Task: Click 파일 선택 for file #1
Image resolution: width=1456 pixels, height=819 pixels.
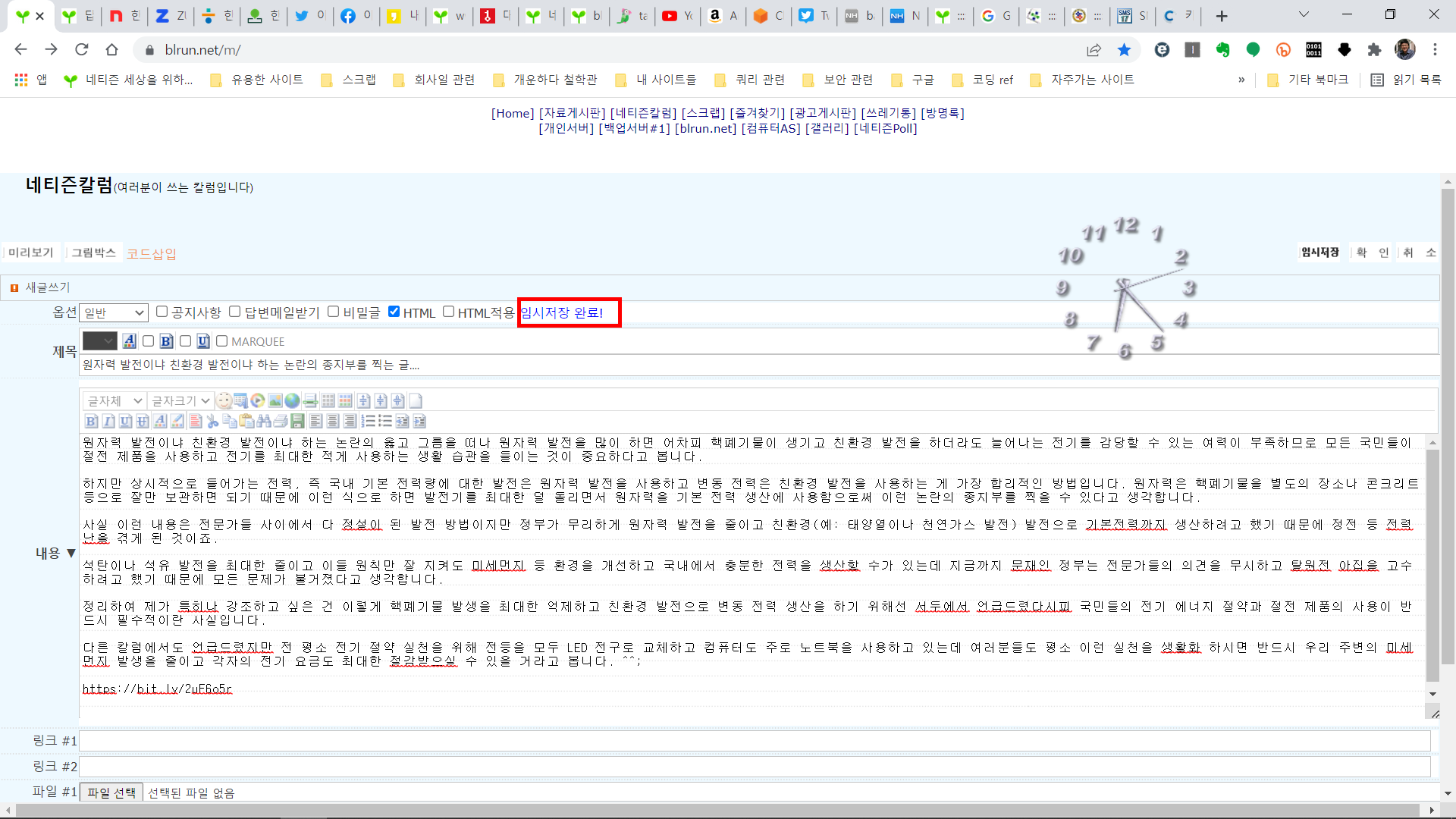Action: (x=111, y=792)
